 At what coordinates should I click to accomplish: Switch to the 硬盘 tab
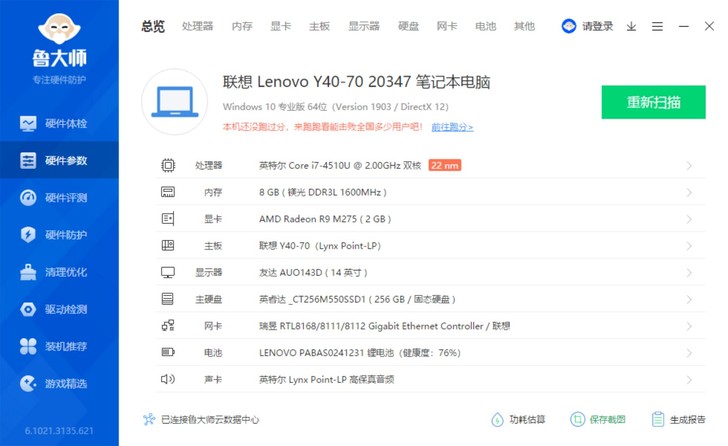(x=409, y=26)
